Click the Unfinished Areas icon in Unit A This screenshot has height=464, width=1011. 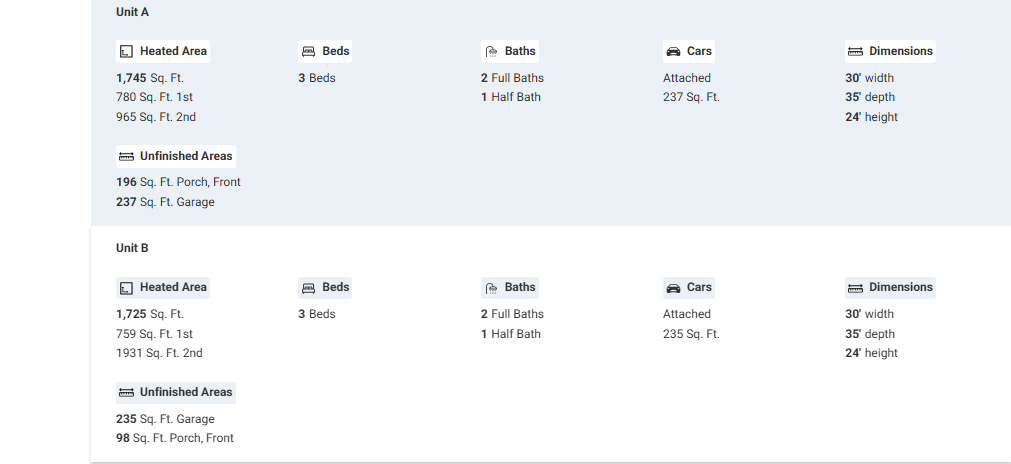point(126,157)
